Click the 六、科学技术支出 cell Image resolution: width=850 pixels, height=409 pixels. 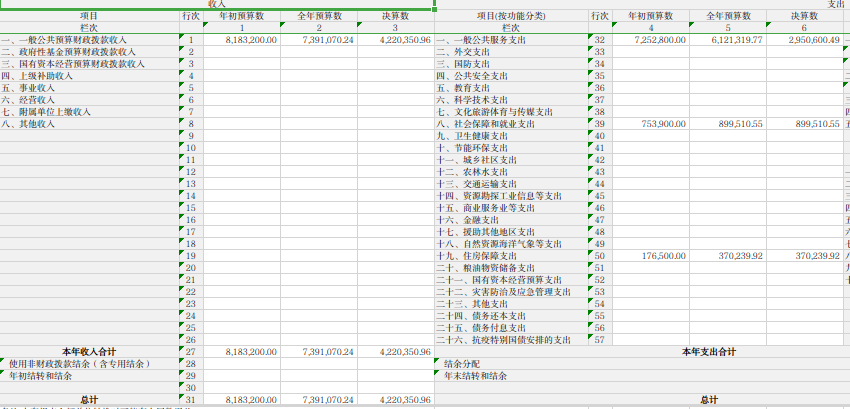point(511,100)
